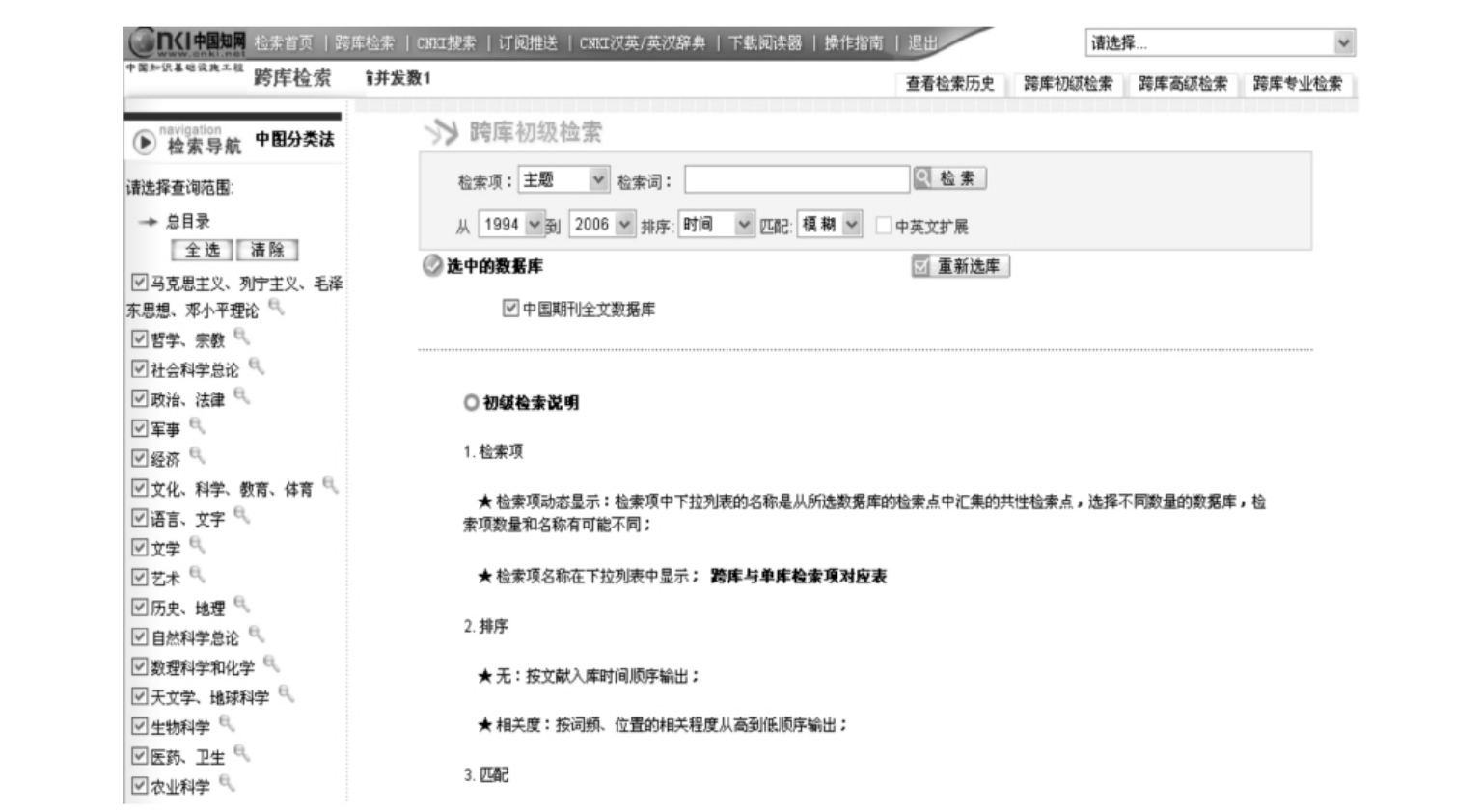Screen dimensions: 1482x812
Task: Click magnifier icon beside 经济
Action: pyautogui.click(x=198, y=456)
